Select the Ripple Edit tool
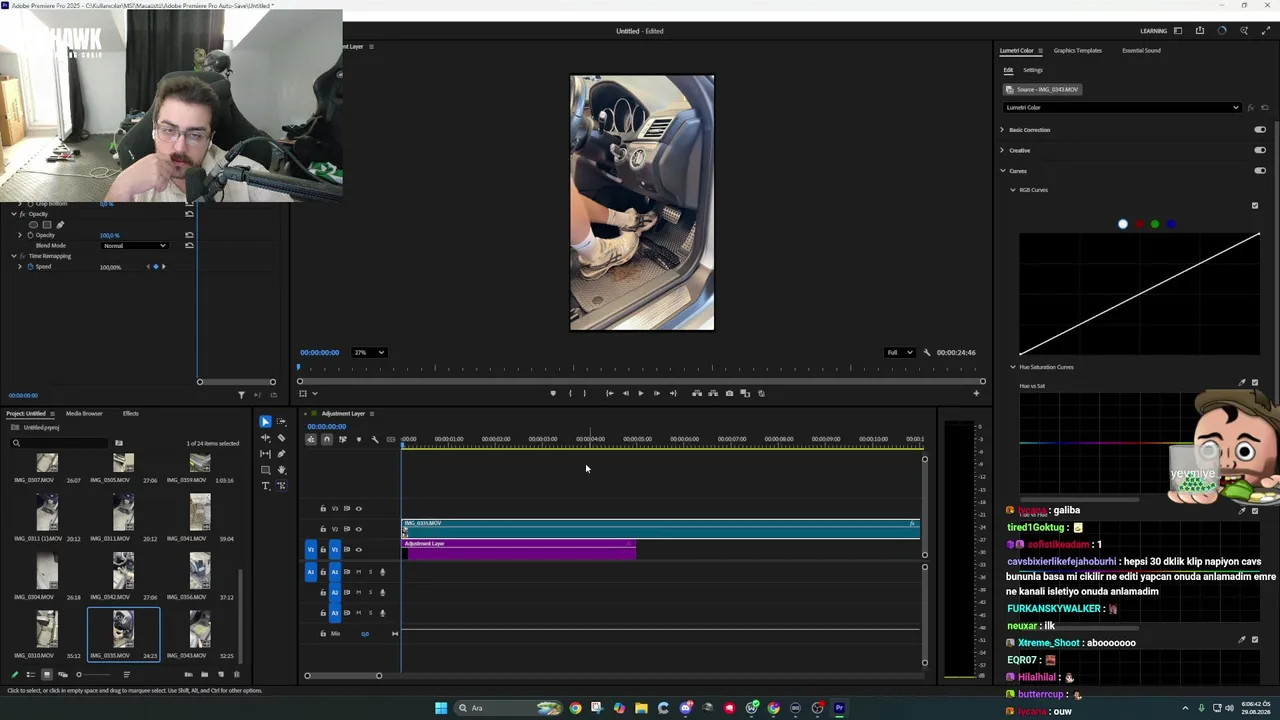Viewport: 1280px width, 720px height. pos(265,438)
